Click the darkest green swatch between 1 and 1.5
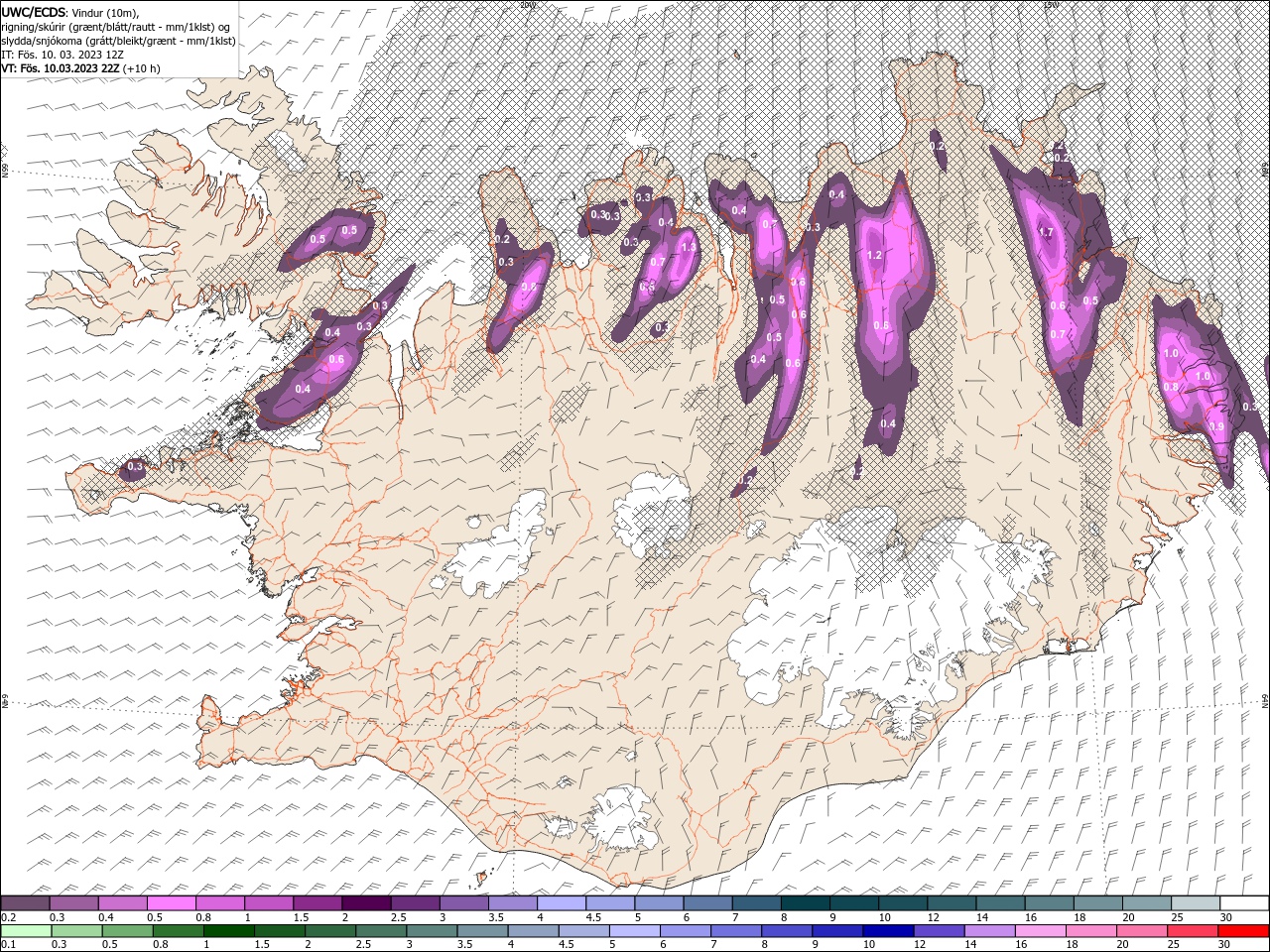1270x952 pixels. [229, 931]
